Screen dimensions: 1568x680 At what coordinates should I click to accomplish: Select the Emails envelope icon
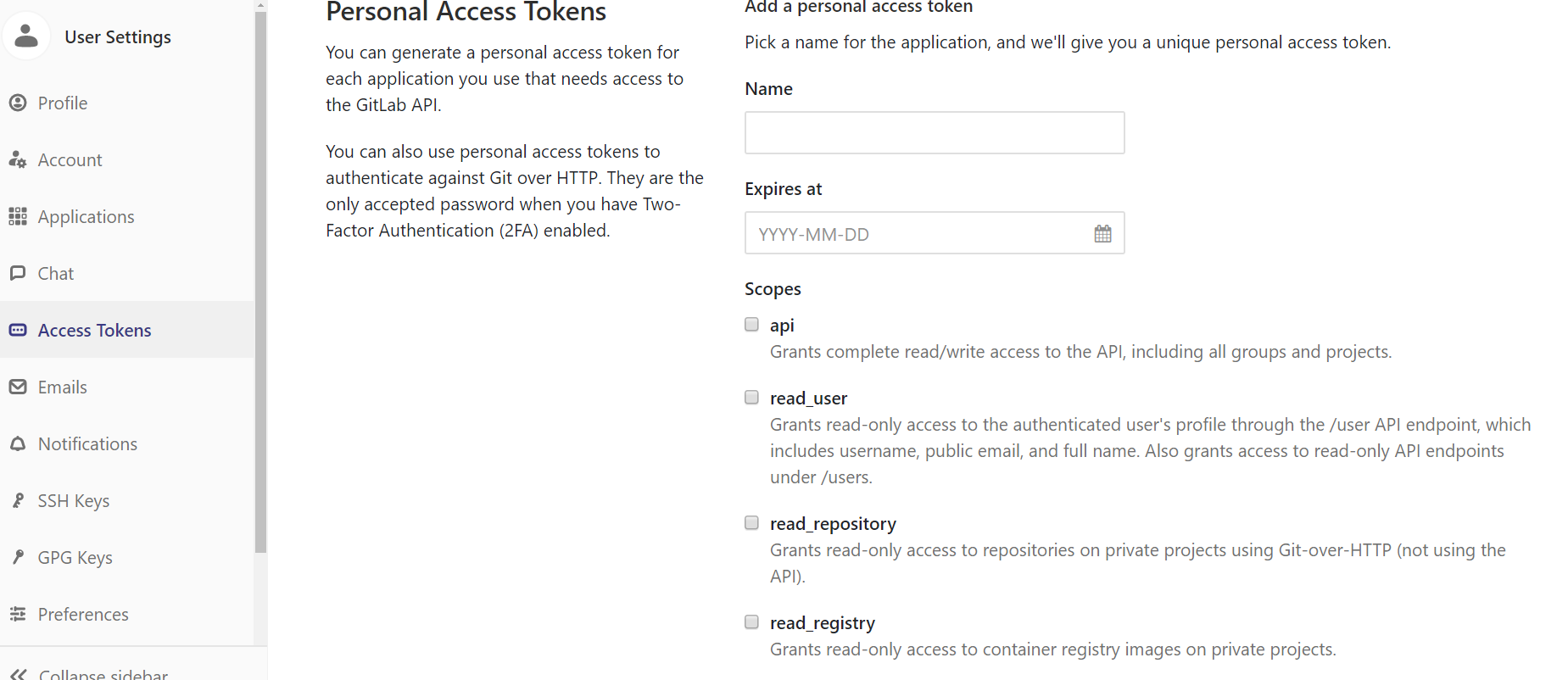(x=19, y=387)
